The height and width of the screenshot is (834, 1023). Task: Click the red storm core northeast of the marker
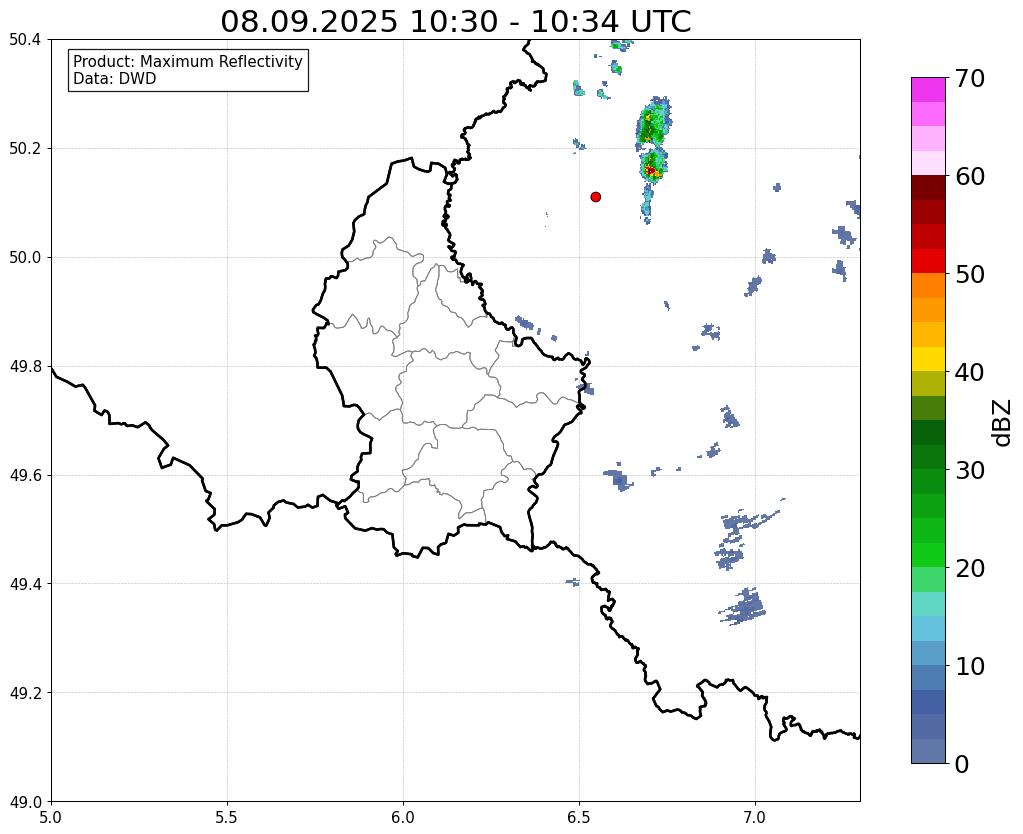coord(650,170)
